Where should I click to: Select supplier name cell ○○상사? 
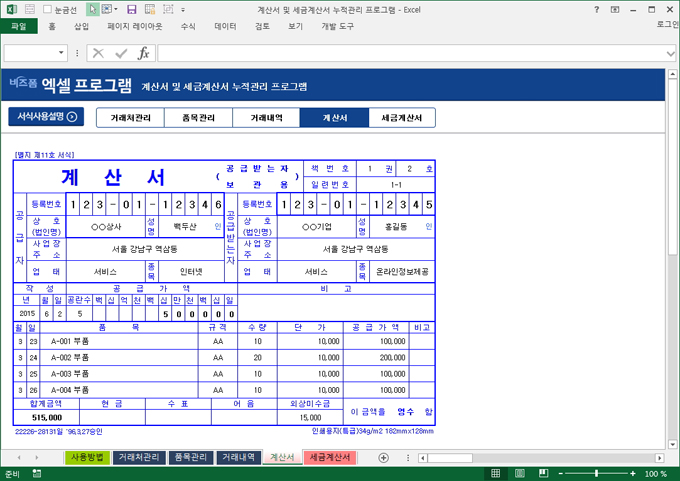pos(106,226)
